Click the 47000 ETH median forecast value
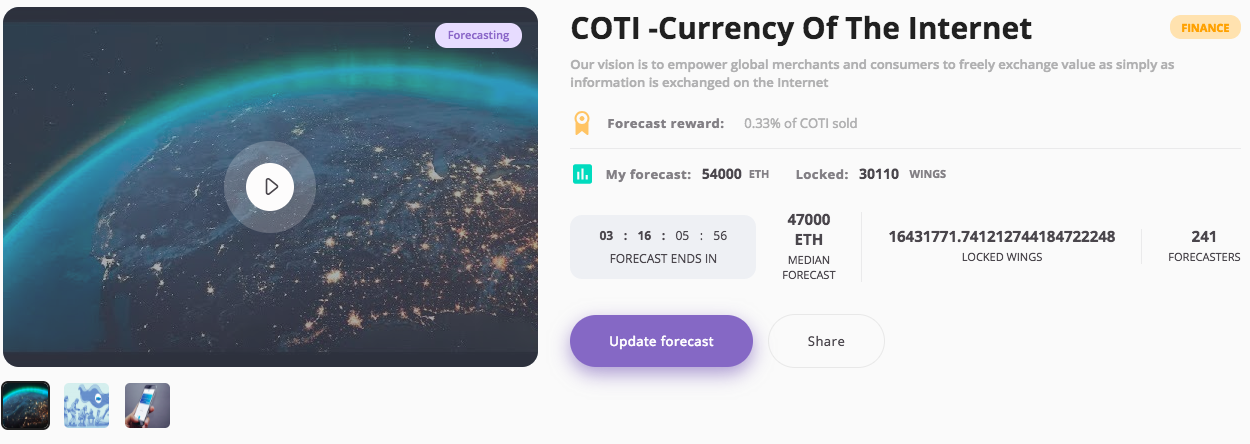 coord(809,229)
